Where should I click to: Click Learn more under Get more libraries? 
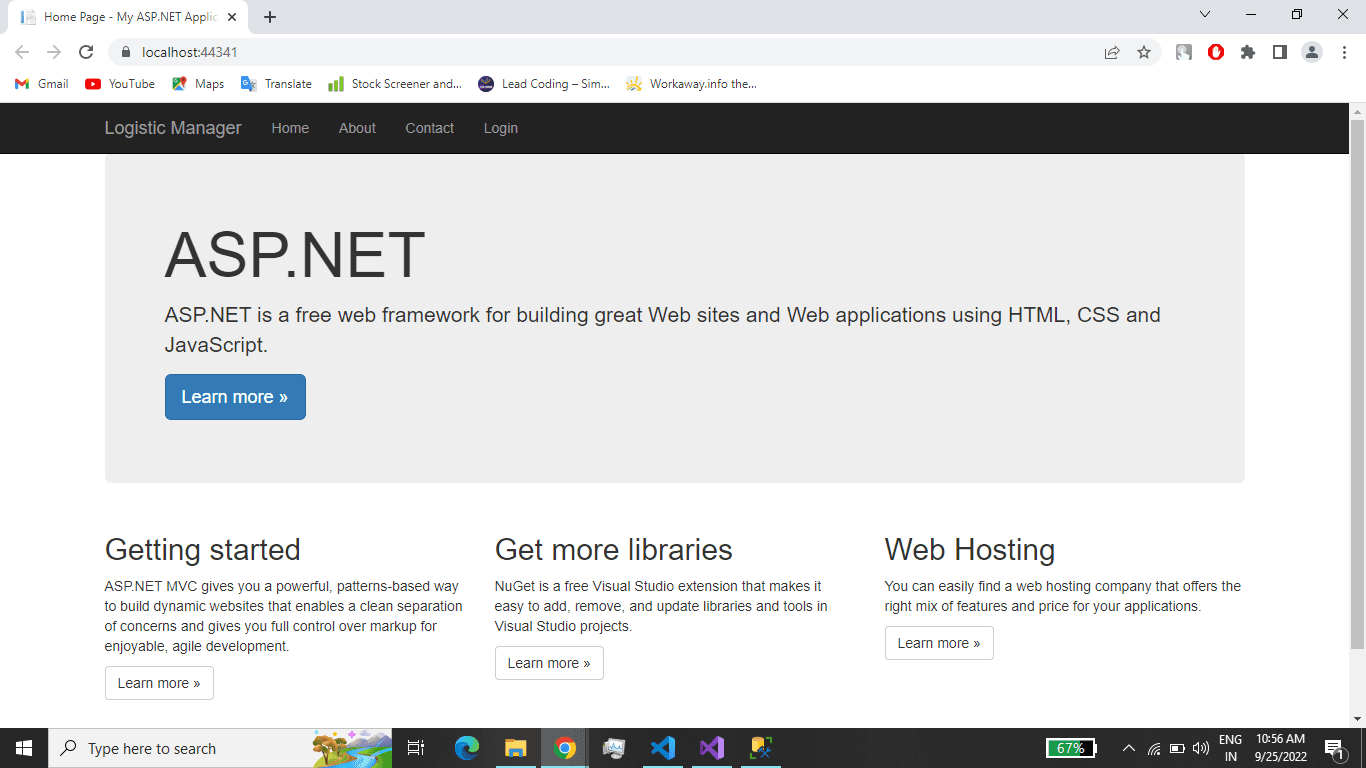point(549,663)
